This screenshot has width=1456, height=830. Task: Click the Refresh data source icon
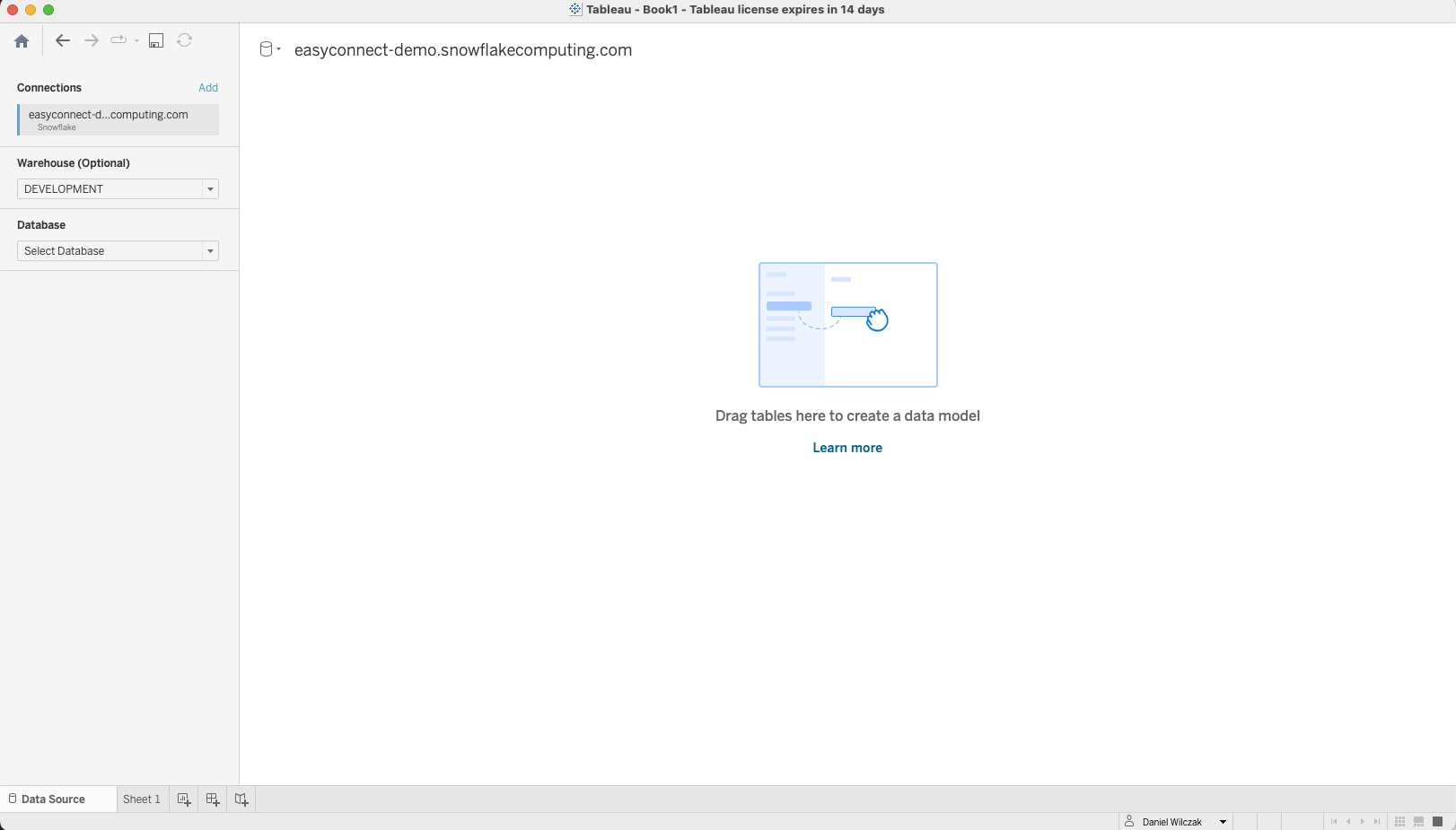[185, 40]
